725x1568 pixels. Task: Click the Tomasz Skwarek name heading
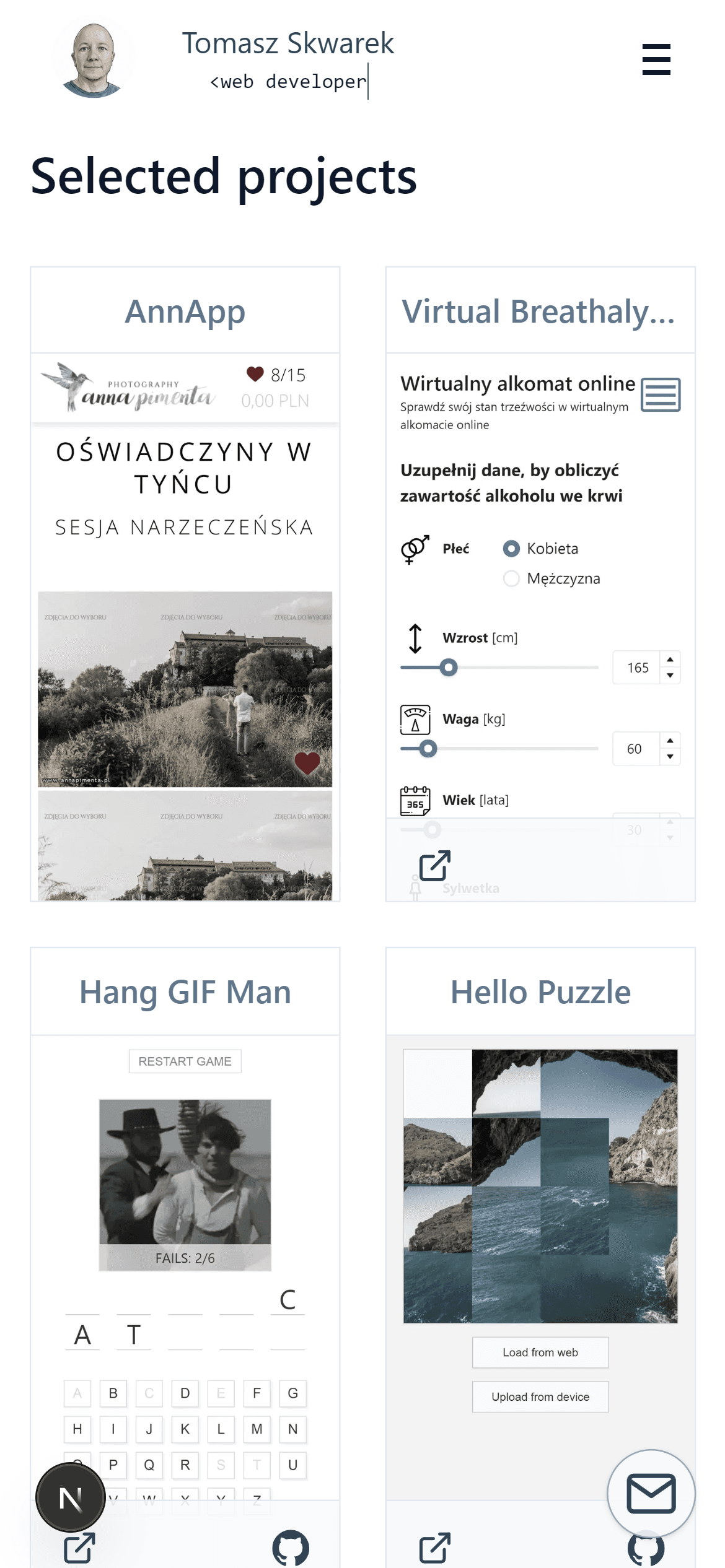pyautogui.click(x=288, y=43)
